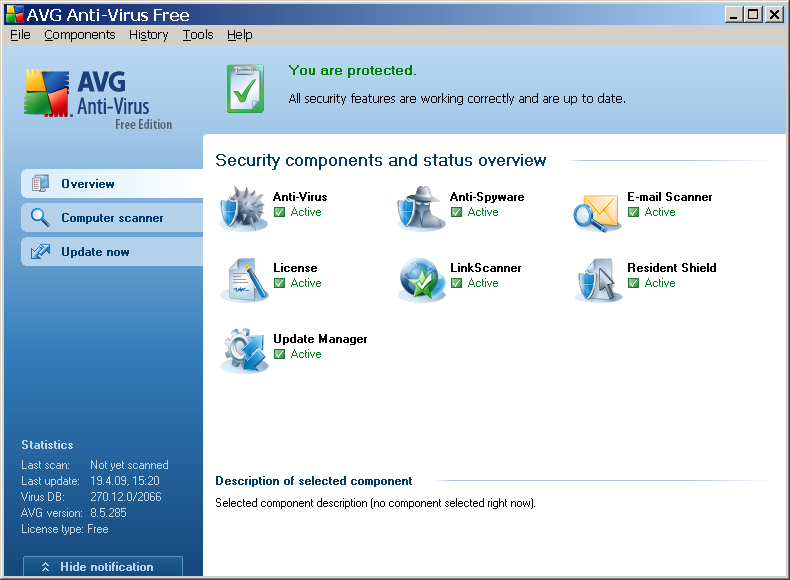
Task: Click 'Security components and status overview' heading
Action: tap(380, 160)
